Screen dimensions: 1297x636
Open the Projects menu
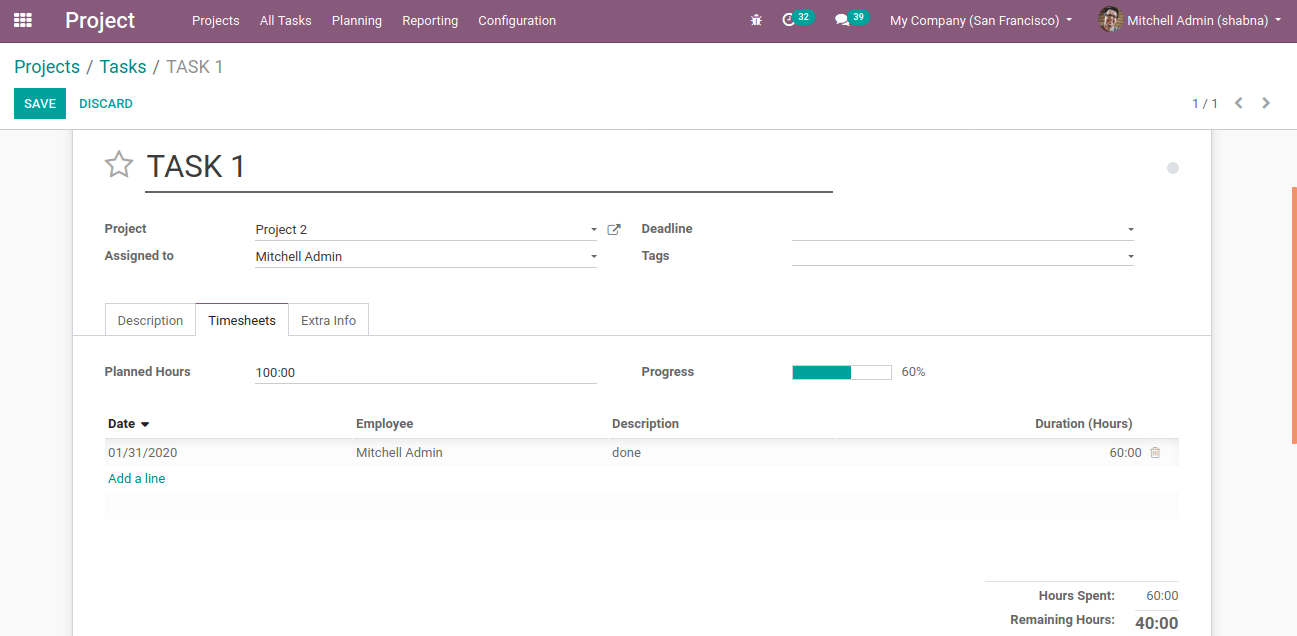(x=216, y=20)
